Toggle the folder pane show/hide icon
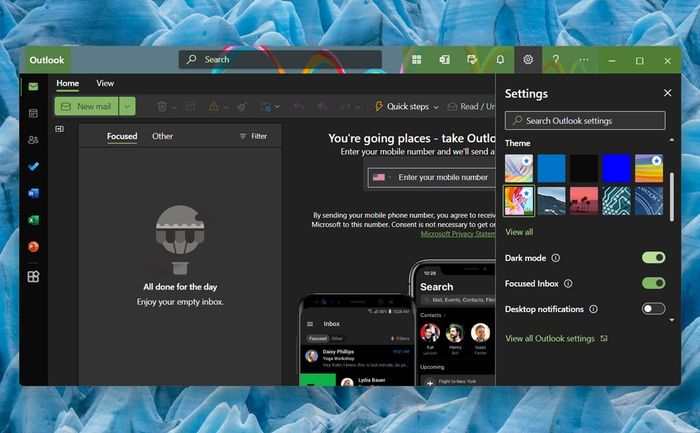This screenshot has height=433, width=700. click(59, 129)
